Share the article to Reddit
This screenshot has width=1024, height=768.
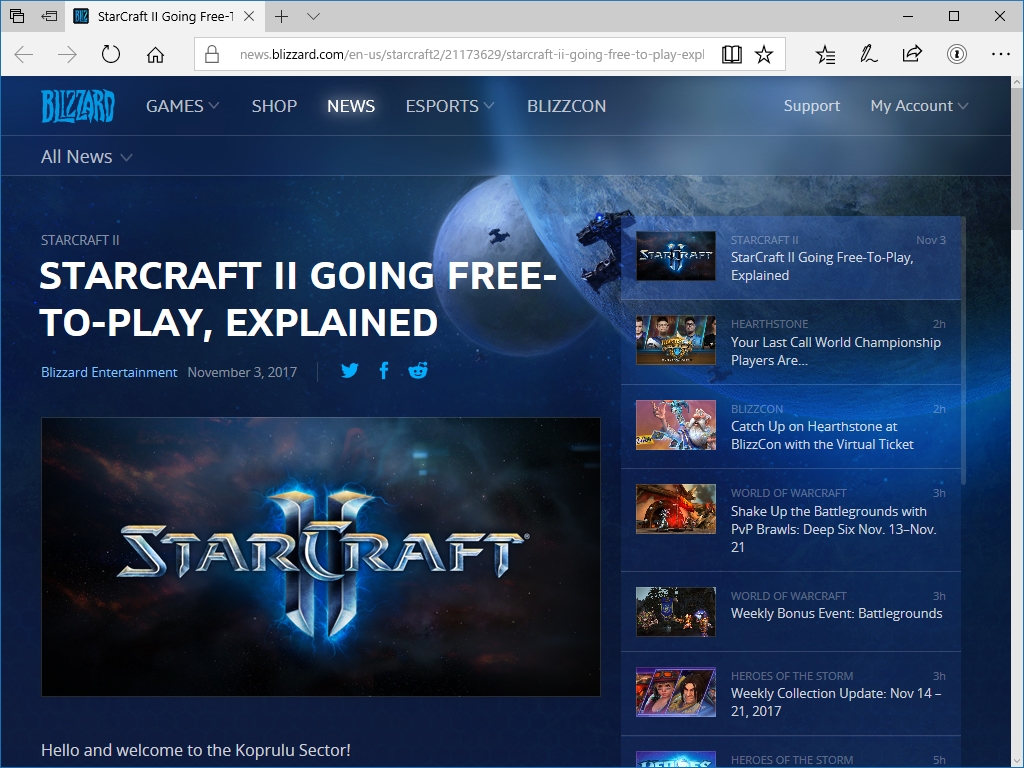tap(417, 370)
